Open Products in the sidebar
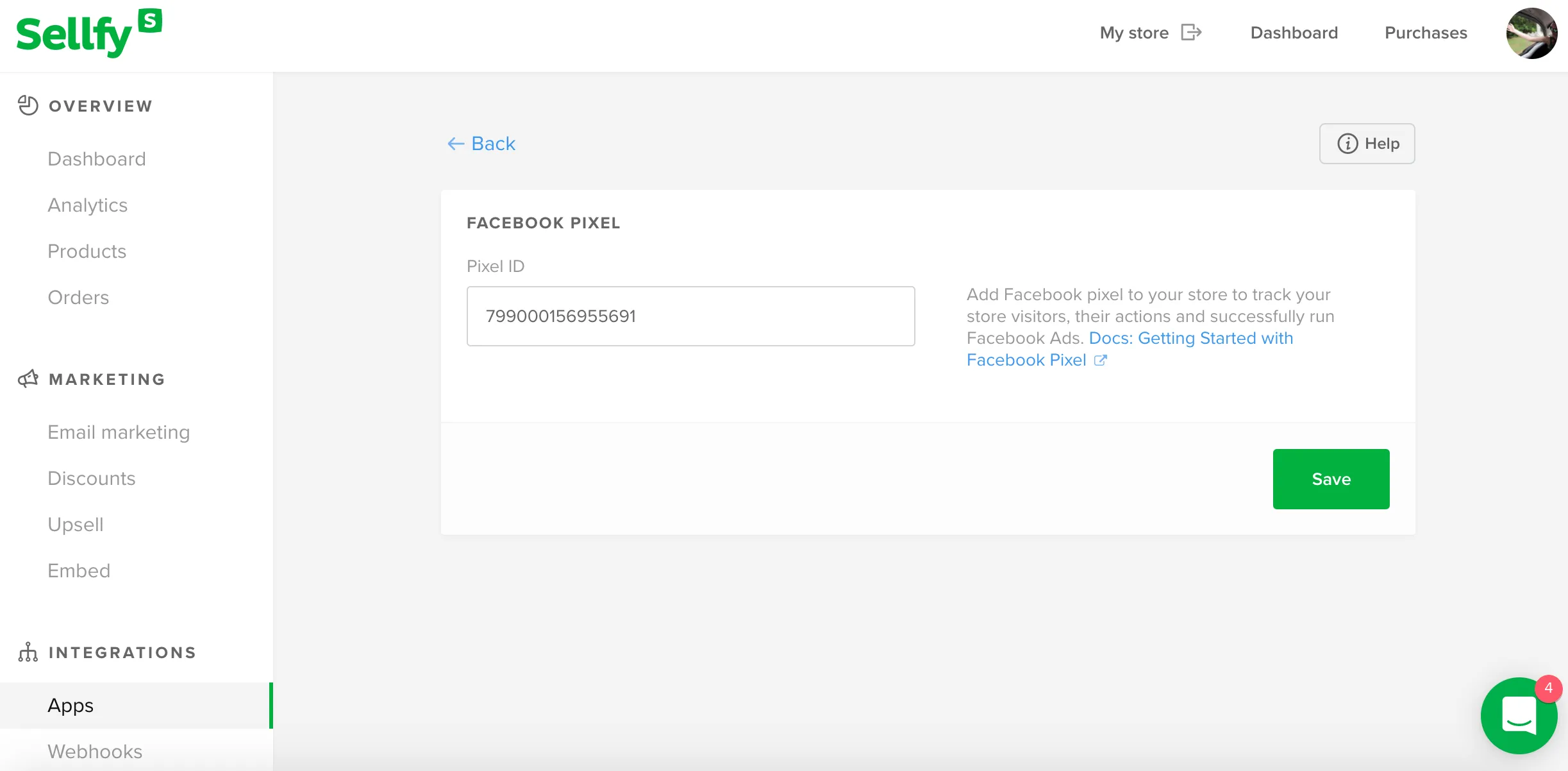Image resolution: width=1568 pixels, height=771 pixels. [87, 251]
